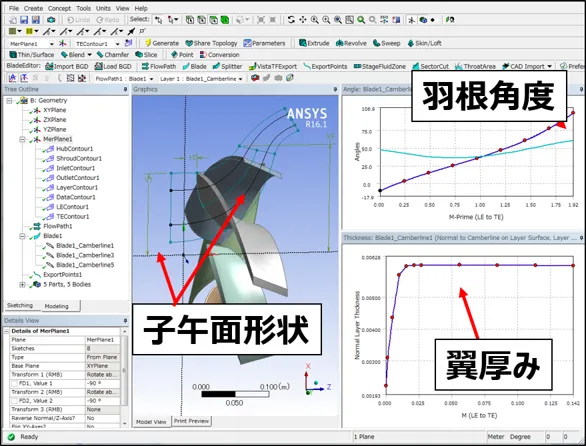
Task: Click the Chamfer tool
Action: [112, 55]
